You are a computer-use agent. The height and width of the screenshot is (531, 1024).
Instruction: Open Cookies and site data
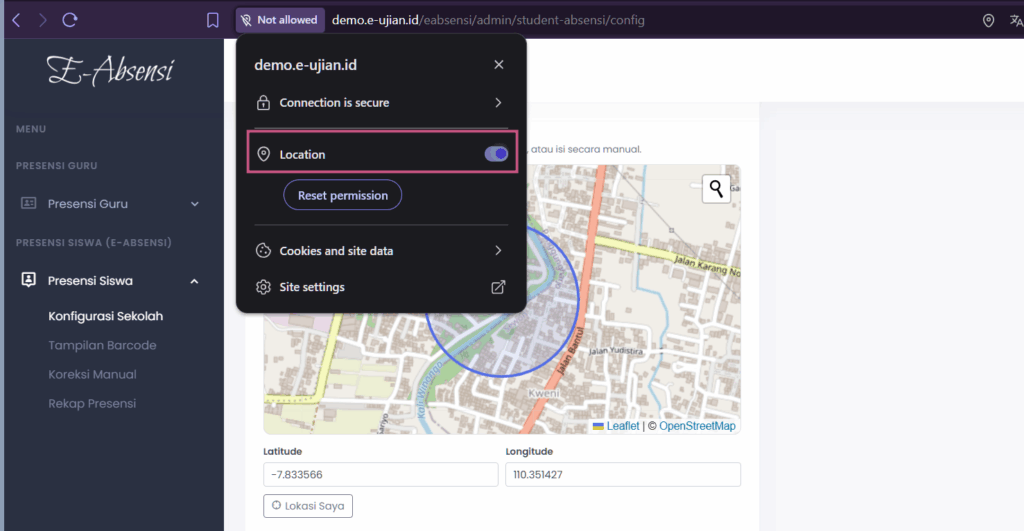(x=381, y=251)
